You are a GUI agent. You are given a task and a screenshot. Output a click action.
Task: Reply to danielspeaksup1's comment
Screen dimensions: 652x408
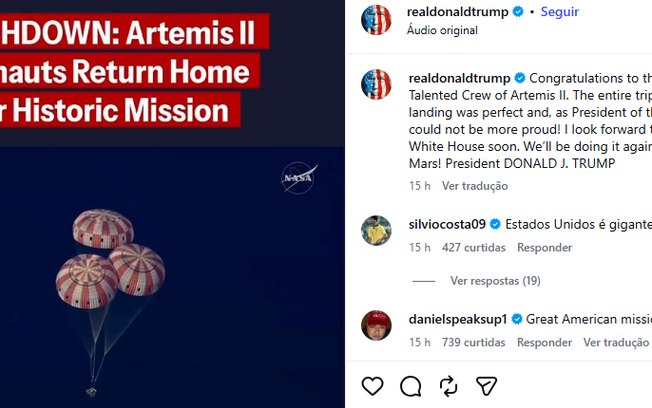544,342
